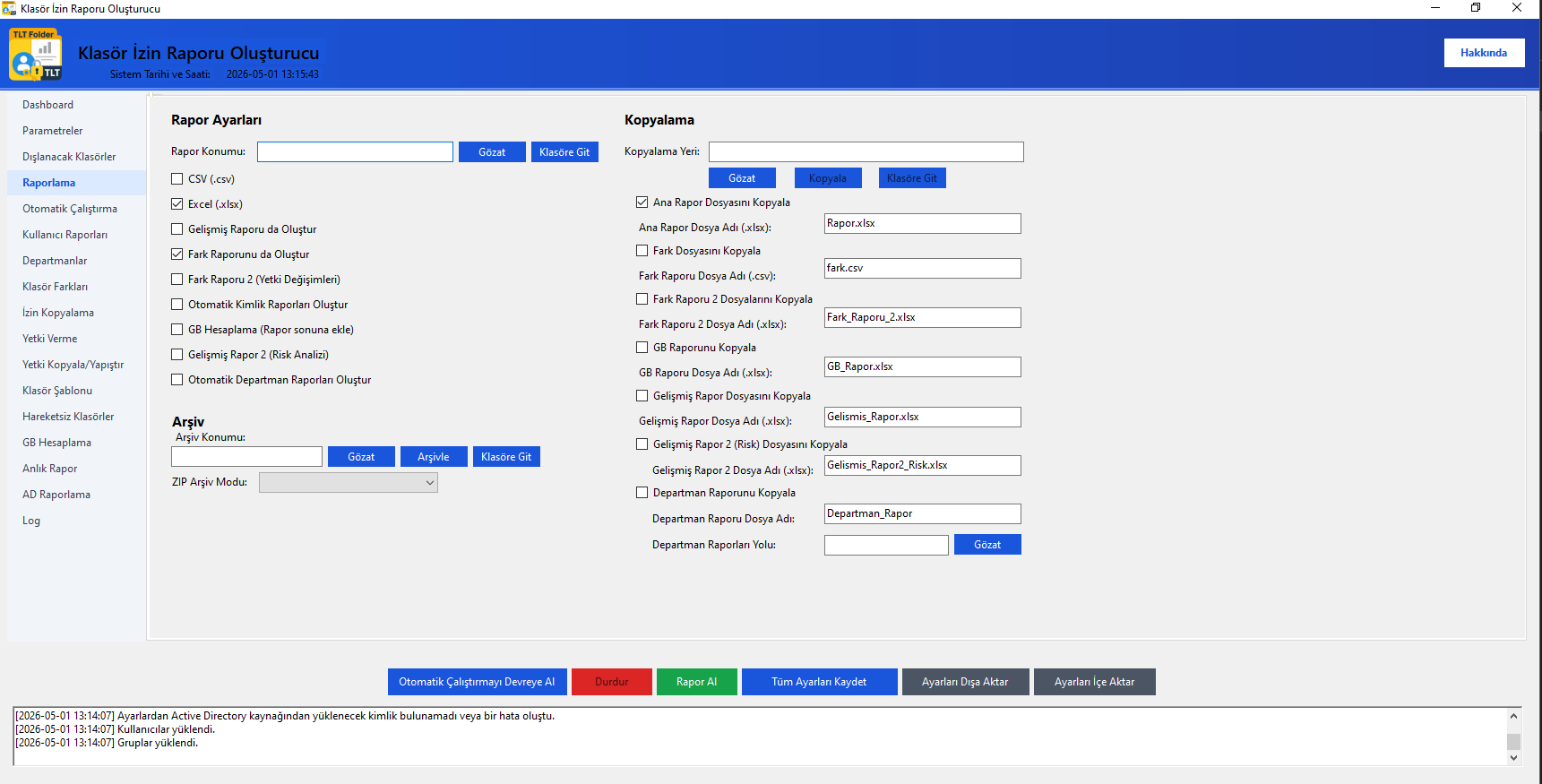Click the GB_Rapor.xlsx filename field
The height and width of the screenshot is (784, 1542).
tap(922, 367)
